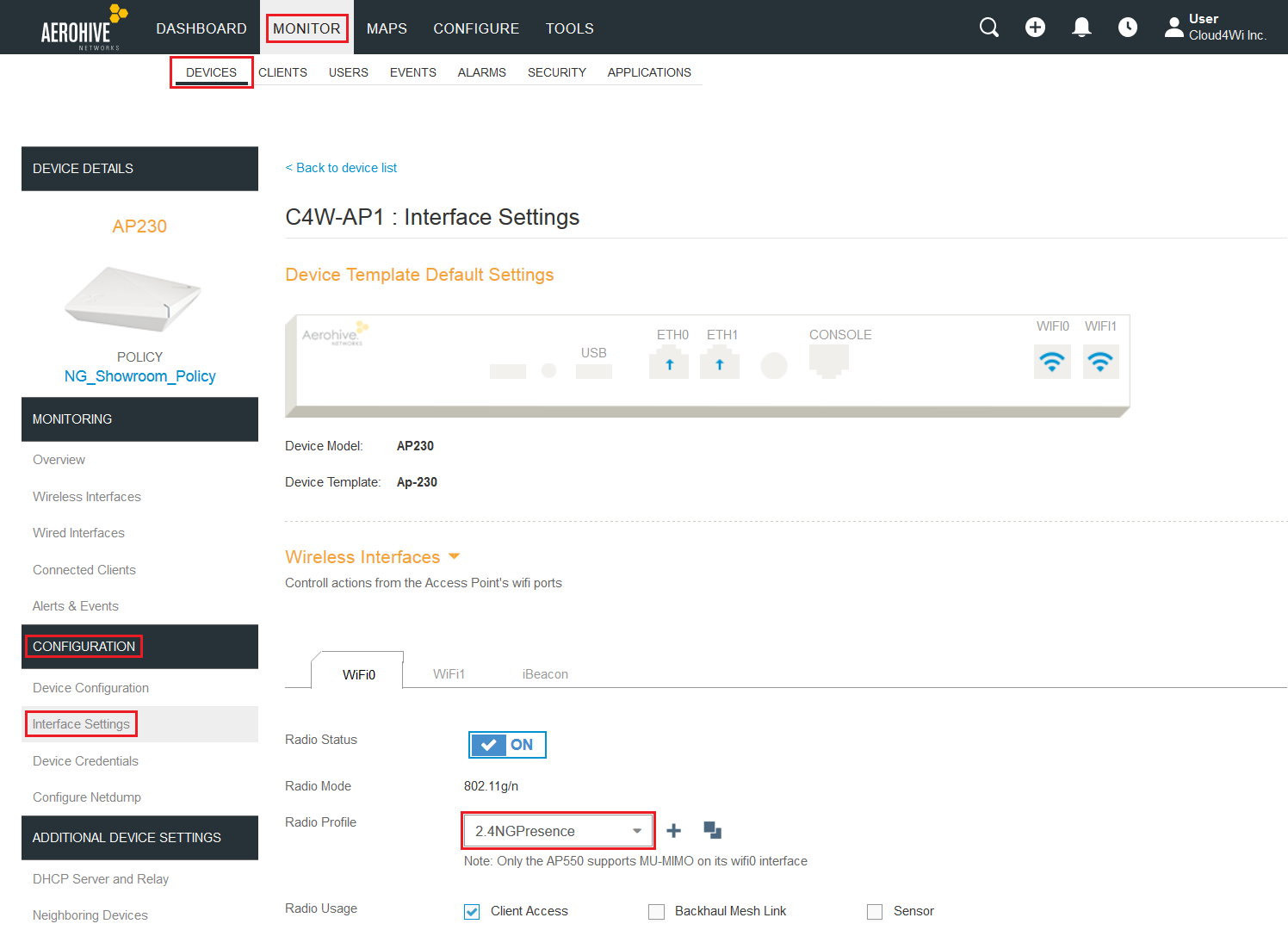Image resolution: width=1288 pixels, height=930 pixels.
Task: Select the WIFI1 wireless port icon
Action: tap(1100, 362)
